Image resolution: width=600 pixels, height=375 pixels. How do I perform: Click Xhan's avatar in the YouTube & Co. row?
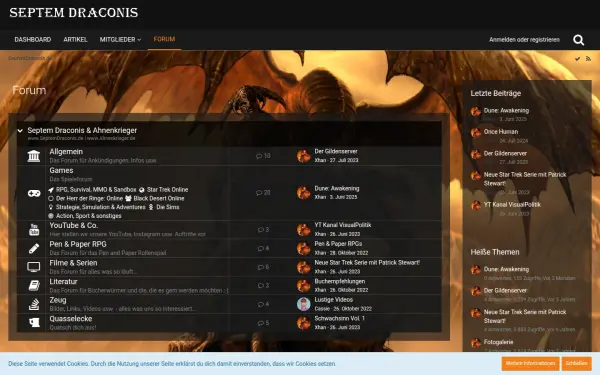point(303,230)
